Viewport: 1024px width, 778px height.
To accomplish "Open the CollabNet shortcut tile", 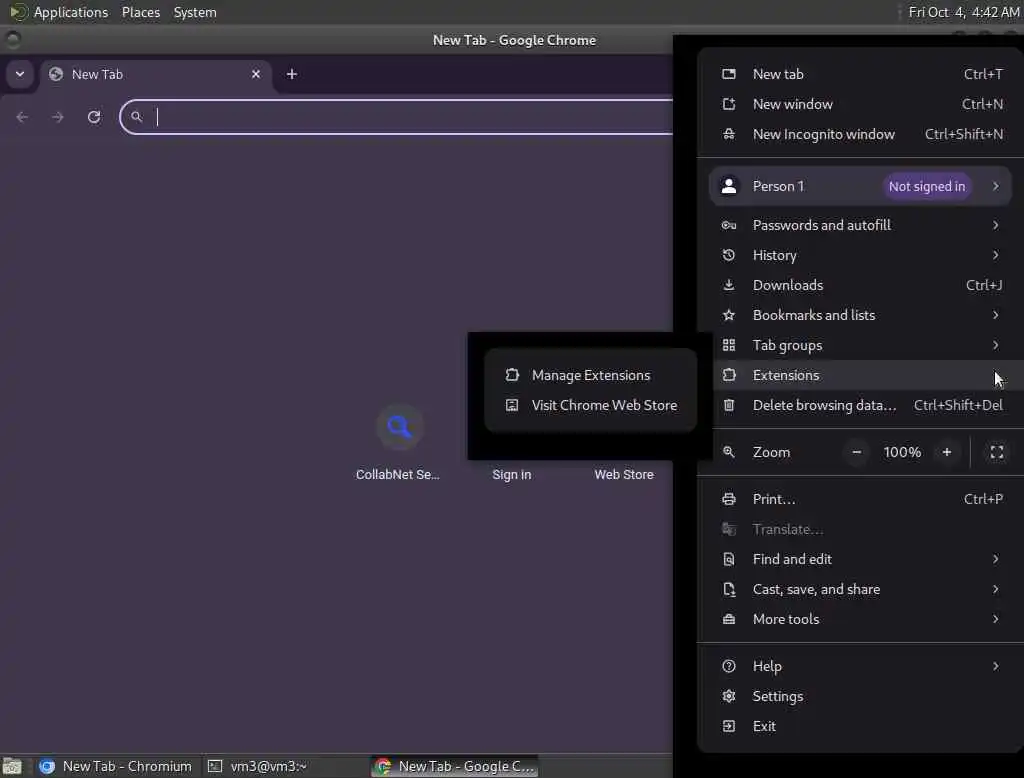I will pyautogui.click(x=398, y=443).
